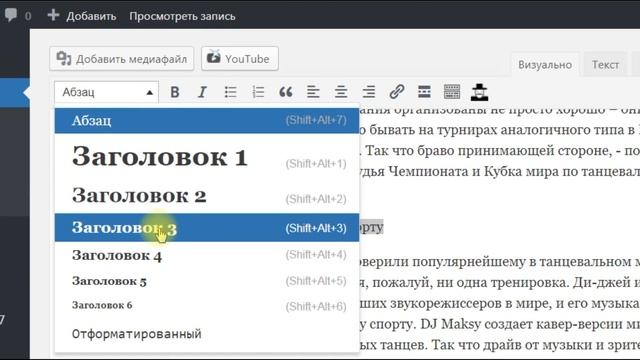Click the line 'Так что драйв от музыки'

(500, 345)
